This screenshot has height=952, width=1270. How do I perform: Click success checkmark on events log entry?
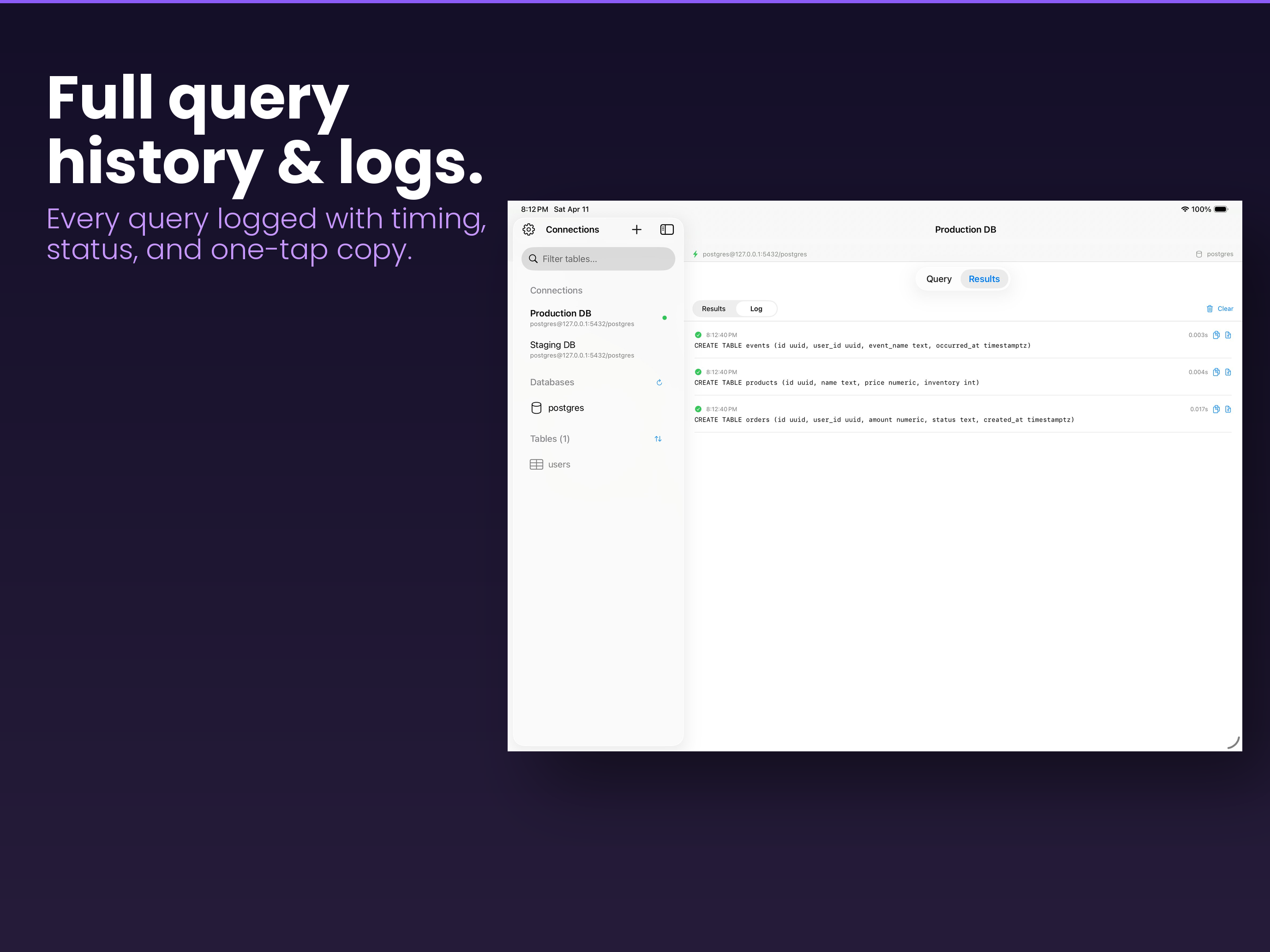click(698, 334)
